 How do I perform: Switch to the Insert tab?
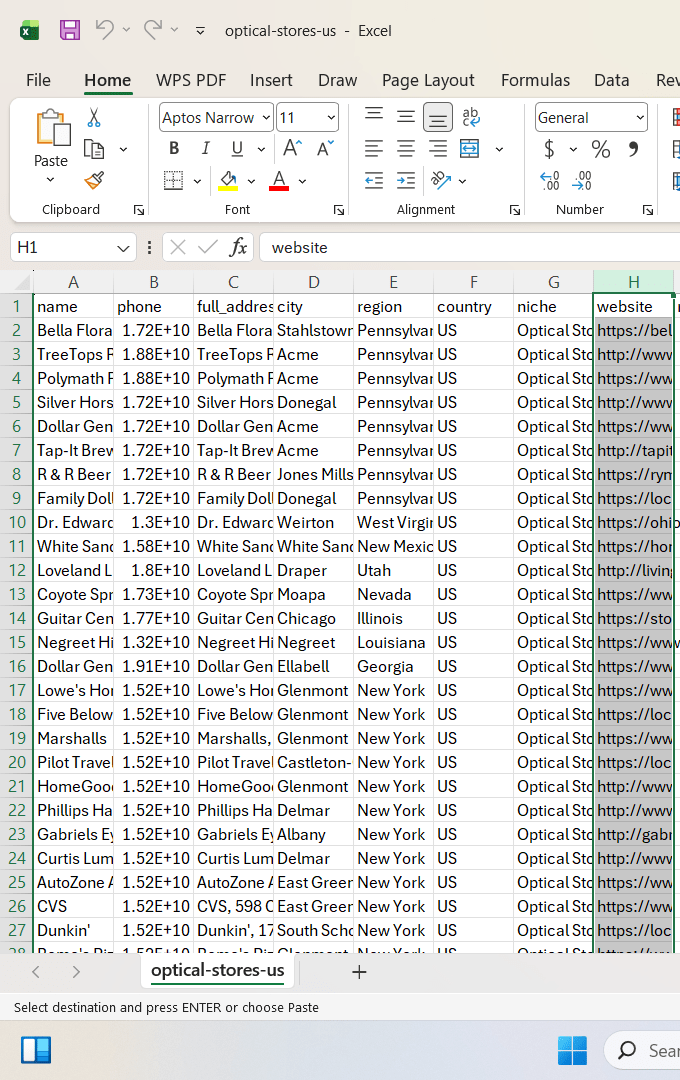271,81
